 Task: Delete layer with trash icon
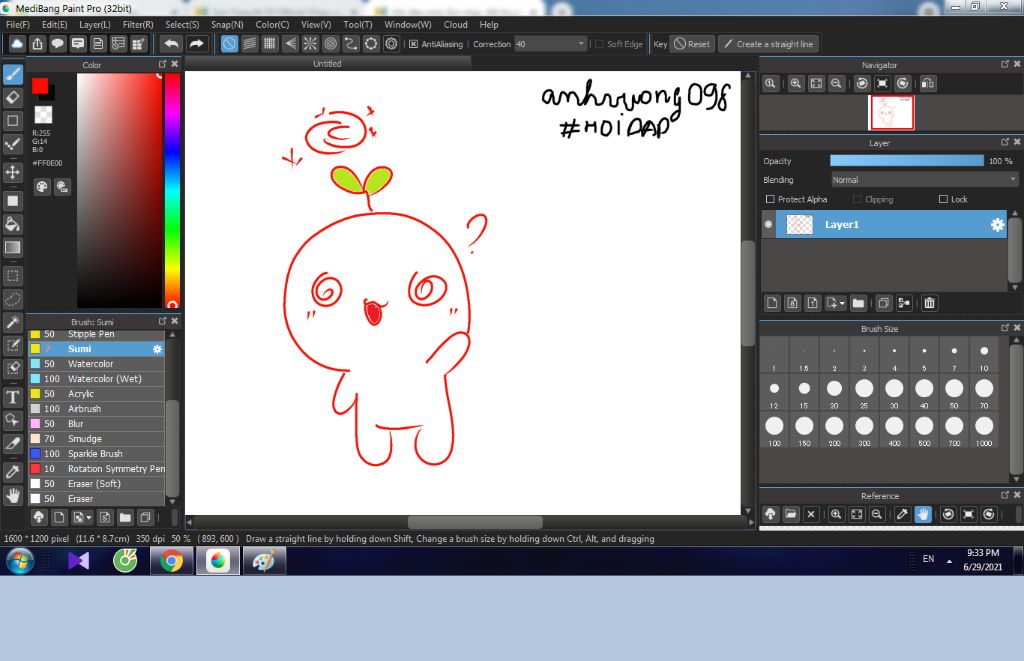coord(929,303)
